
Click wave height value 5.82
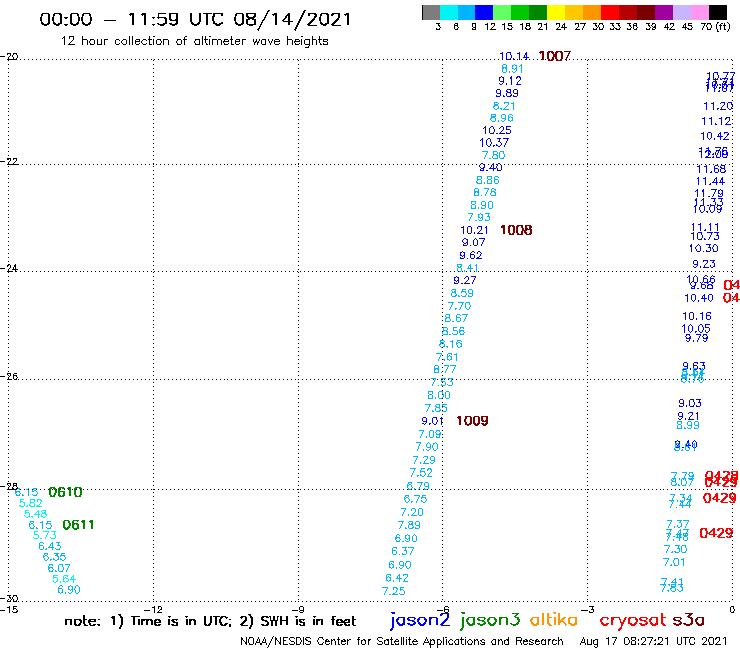pyautogui.click(x=30, y=503)
